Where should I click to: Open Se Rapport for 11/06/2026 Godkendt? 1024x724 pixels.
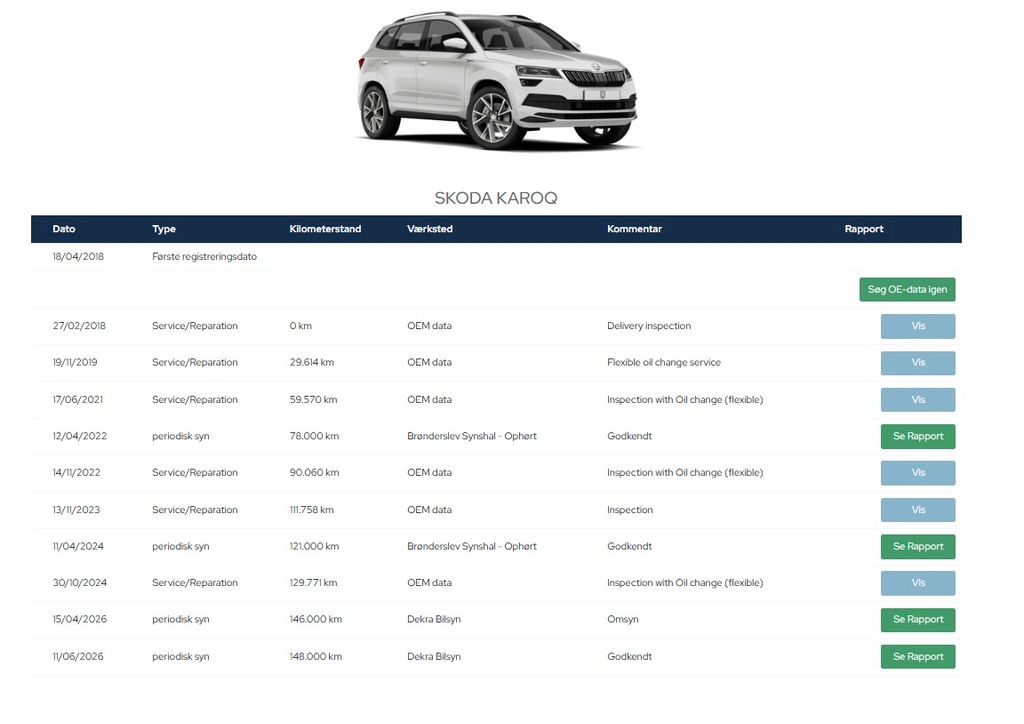coord(918,657)
